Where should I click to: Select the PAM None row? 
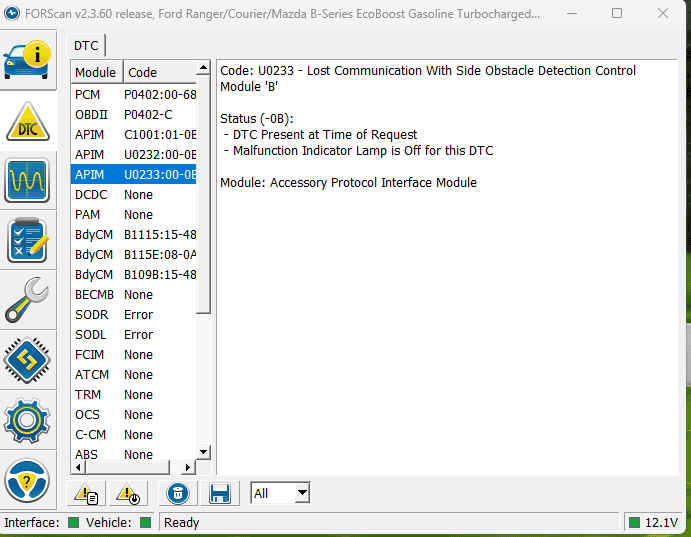[134, 215]
